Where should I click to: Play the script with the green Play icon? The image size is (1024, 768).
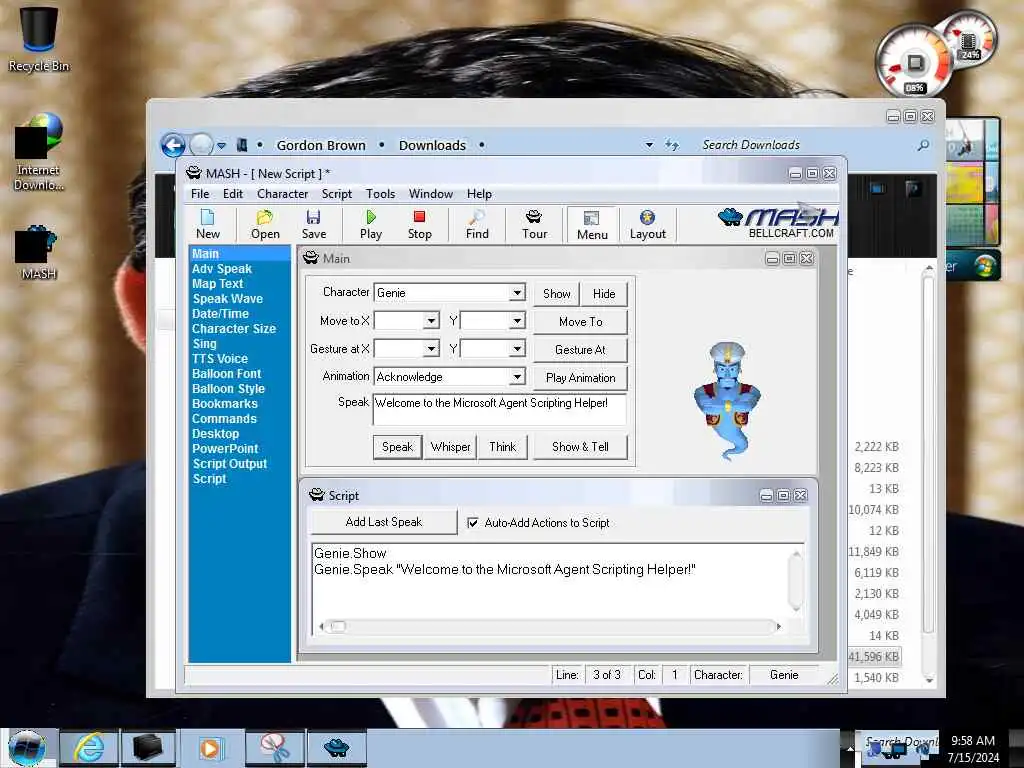[x=370, y=224]
